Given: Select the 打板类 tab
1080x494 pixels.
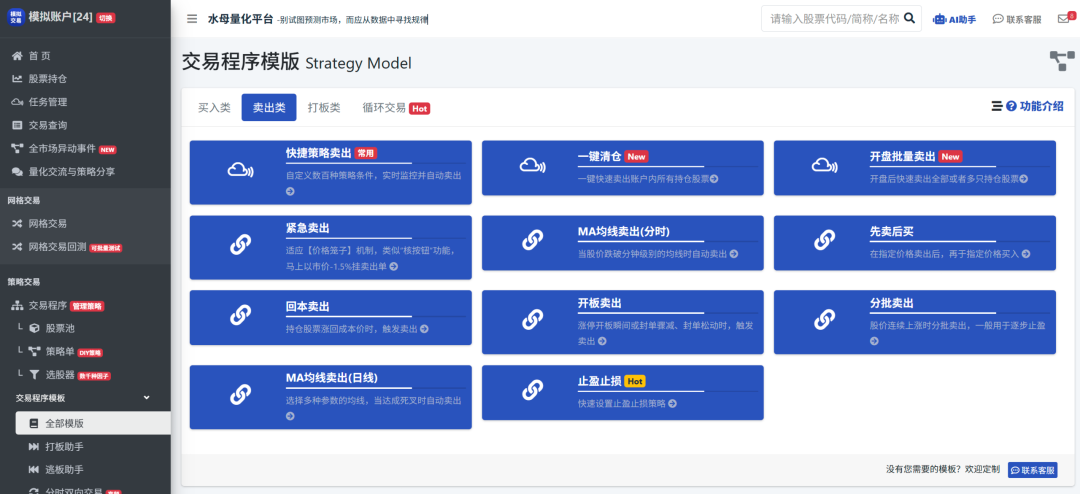Looking at the screenshot, I should coord(324,107).
